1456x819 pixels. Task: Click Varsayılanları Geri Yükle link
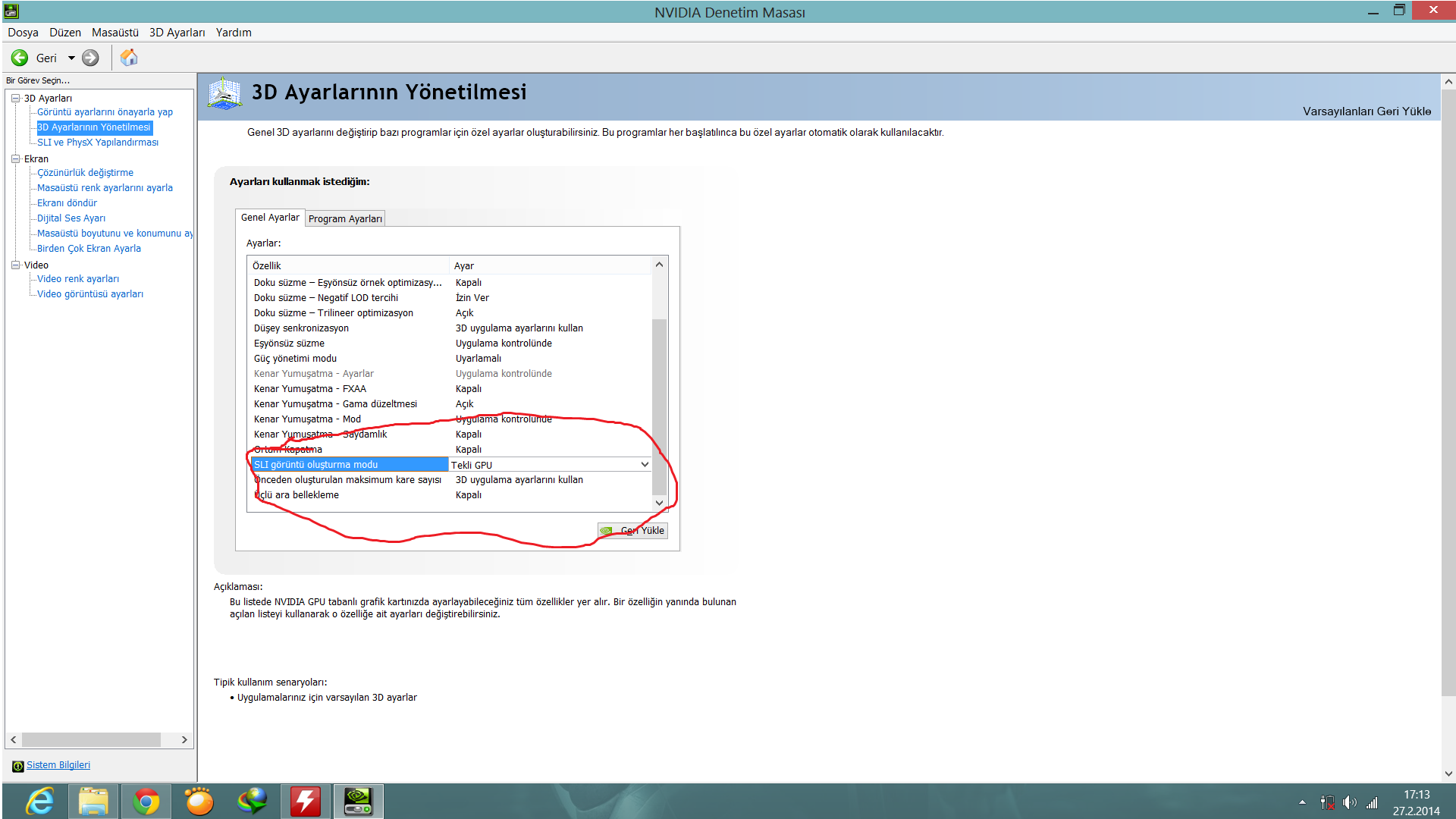[1367, 111]
